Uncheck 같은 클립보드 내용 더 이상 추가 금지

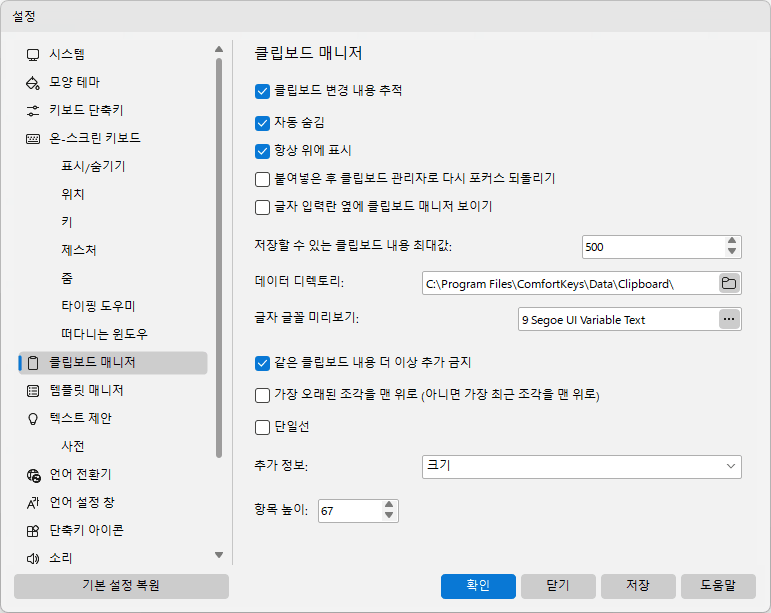262,363
